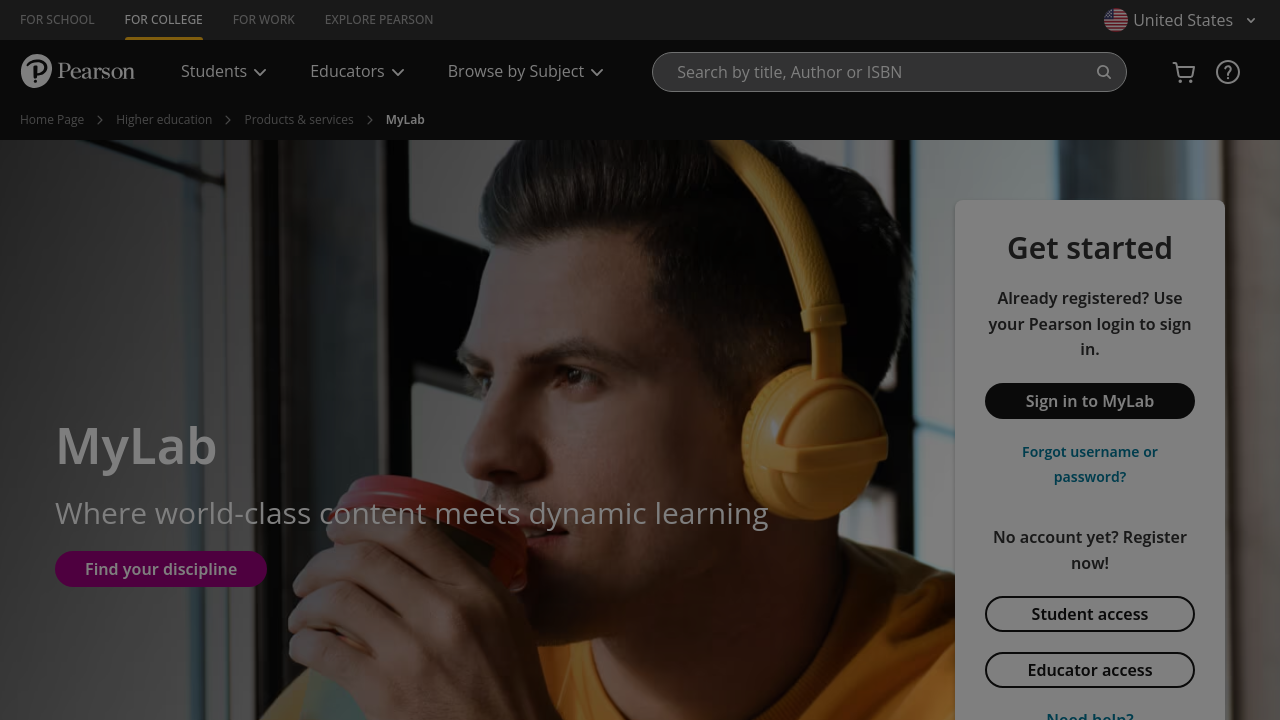Select the For Work tab
The width and height of the screenshot is (1280, 720).
[264, 20]
